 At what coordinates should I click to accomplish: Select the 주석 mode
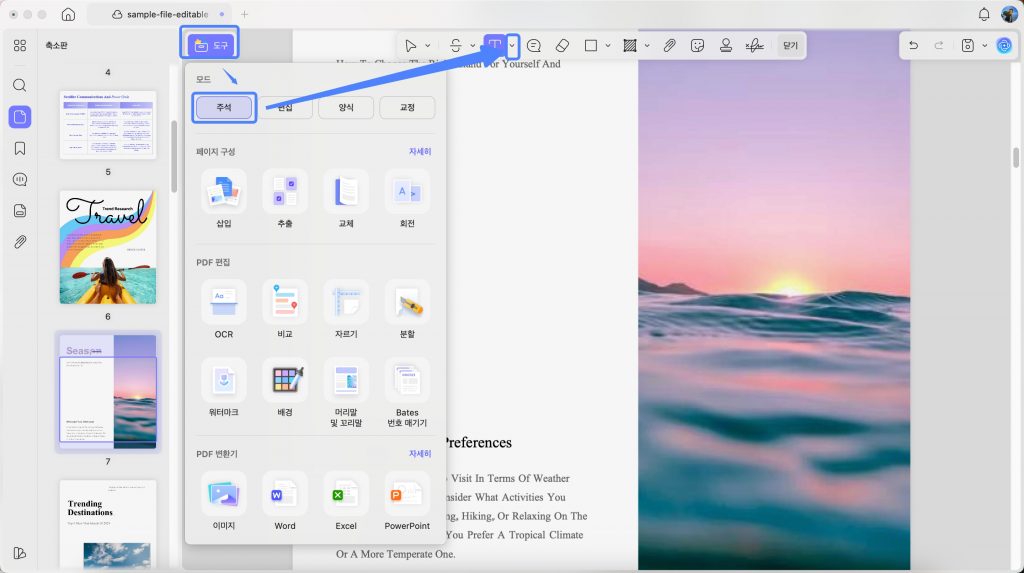point(224,107)
